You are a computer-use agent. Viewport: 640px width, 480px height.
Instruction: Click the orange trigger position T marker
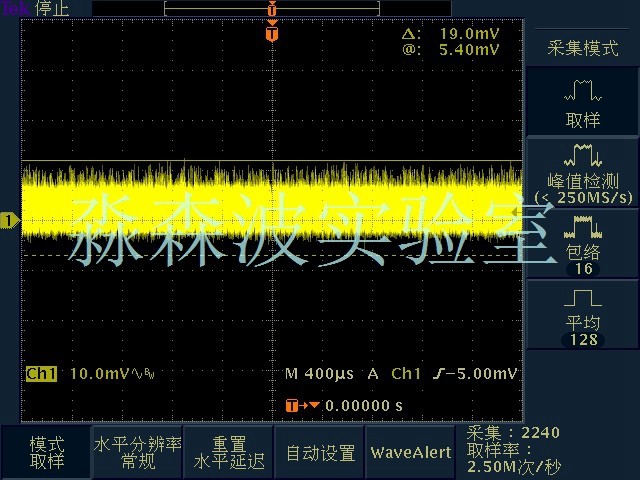272,33
